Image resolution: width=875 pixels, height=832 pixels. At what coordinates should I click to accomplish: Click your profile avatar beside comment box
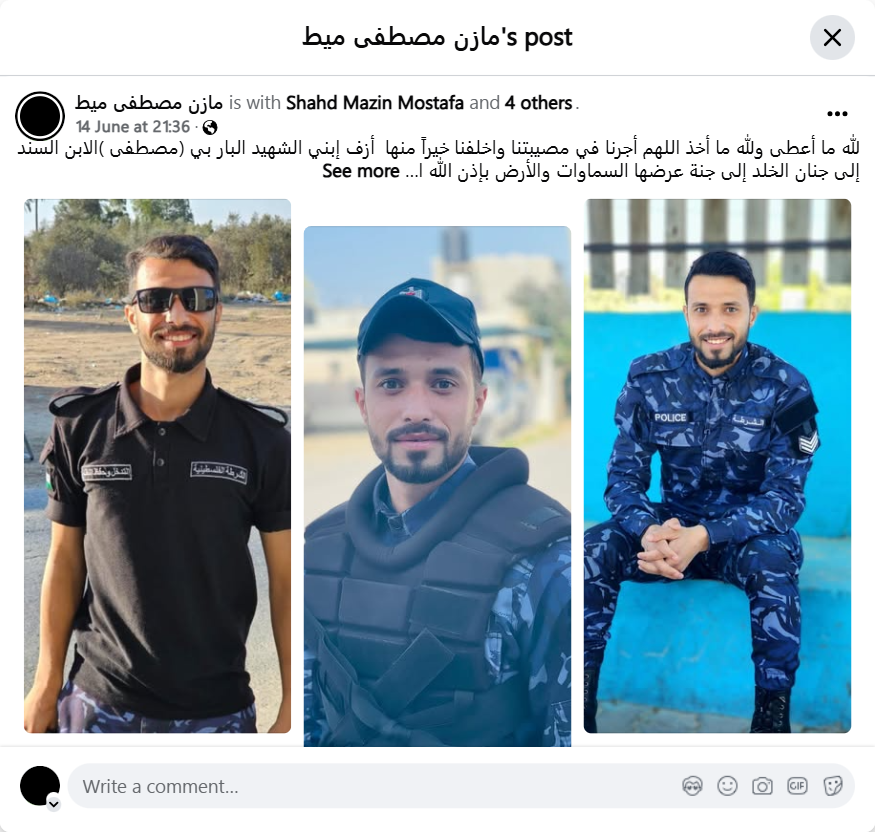pyautogui.click(x=40, y=786)
